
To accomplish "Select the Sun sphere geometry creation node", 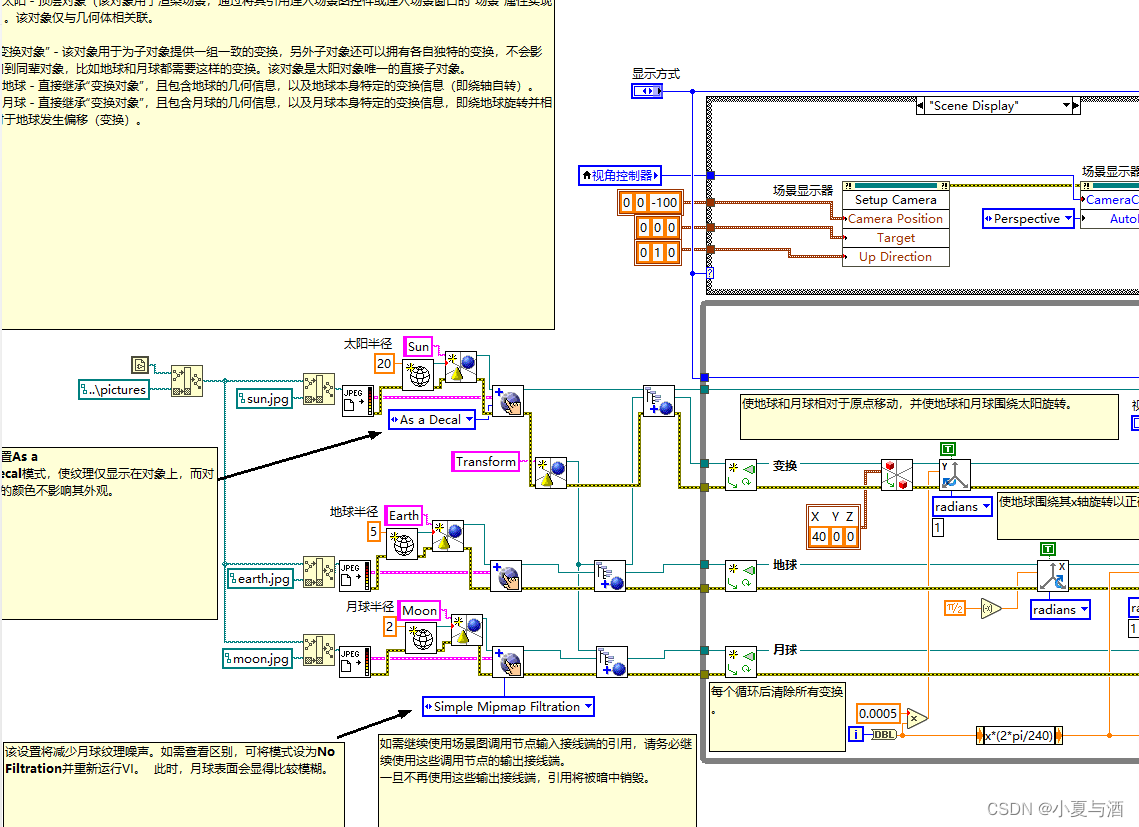I will click(x=418, y=375).
